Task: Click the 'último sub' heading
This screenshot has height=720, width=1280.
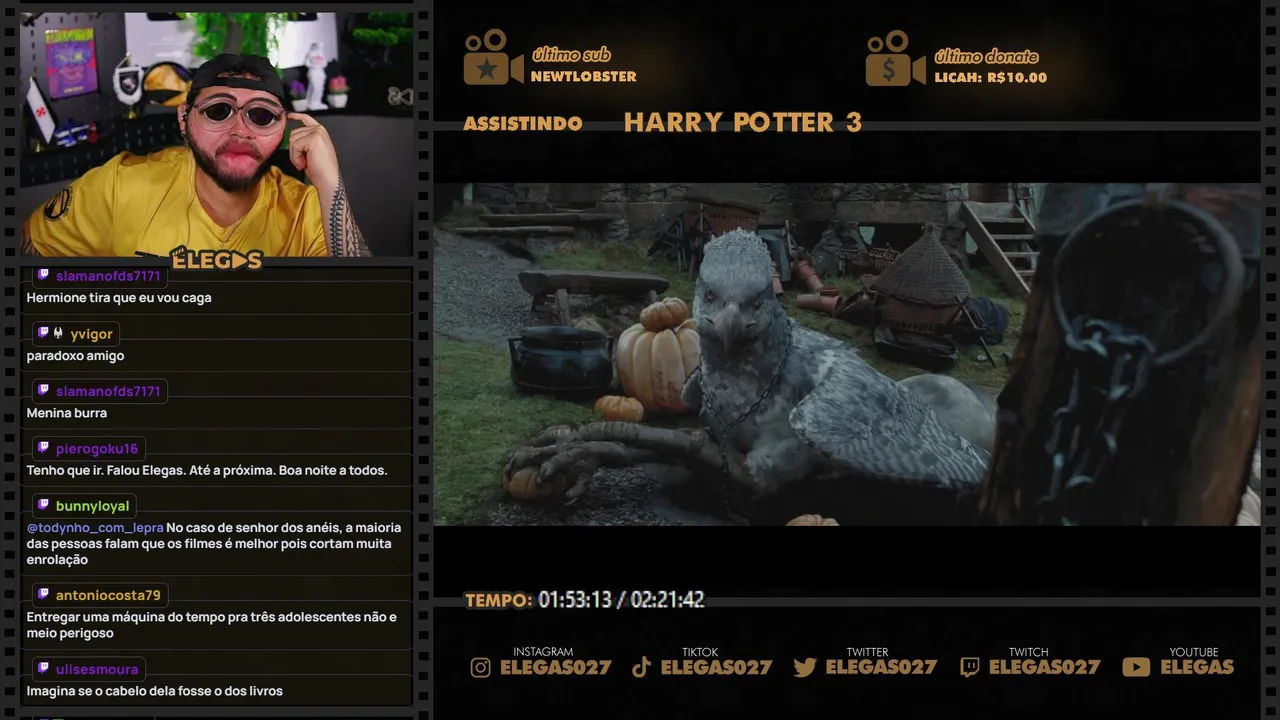Action: point(571,55)
